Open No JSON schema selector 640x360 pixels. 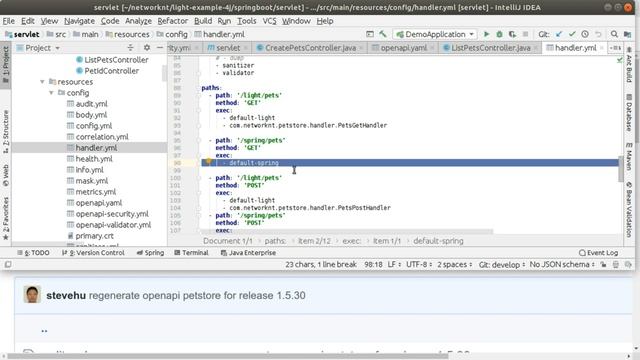point(562,264)
